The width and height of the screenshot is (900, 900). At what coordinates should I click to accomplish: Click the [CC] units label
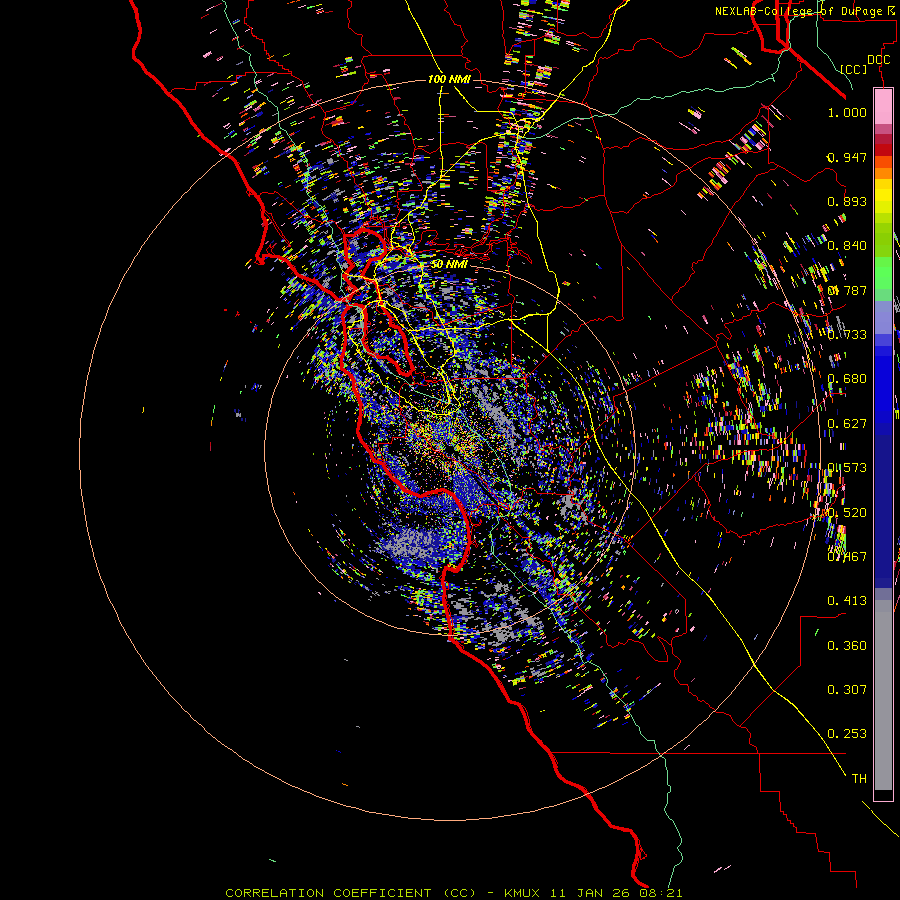853,69
